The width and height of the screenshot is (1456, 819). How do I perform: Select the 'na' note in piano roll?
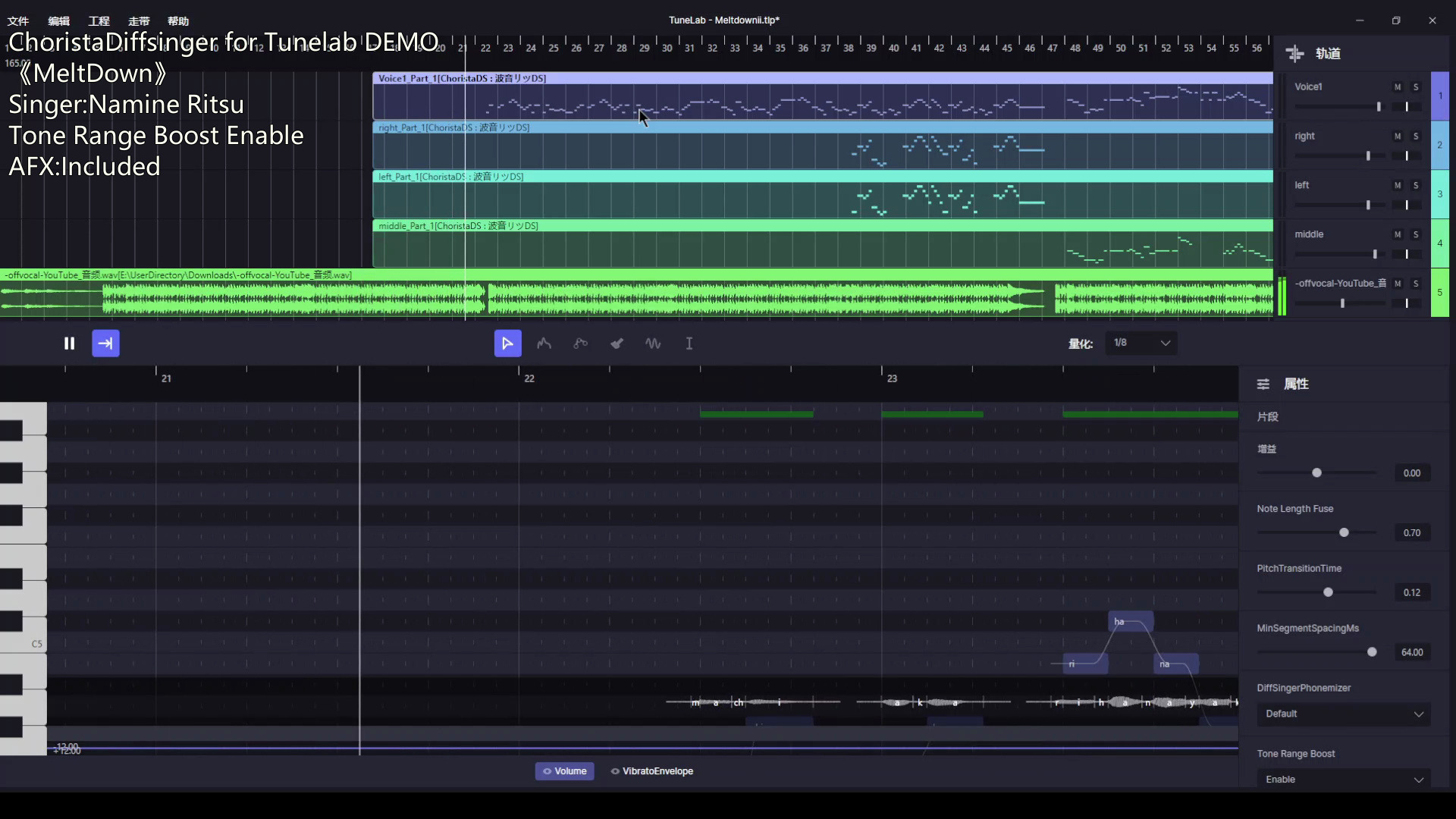tap(1176, 664)
